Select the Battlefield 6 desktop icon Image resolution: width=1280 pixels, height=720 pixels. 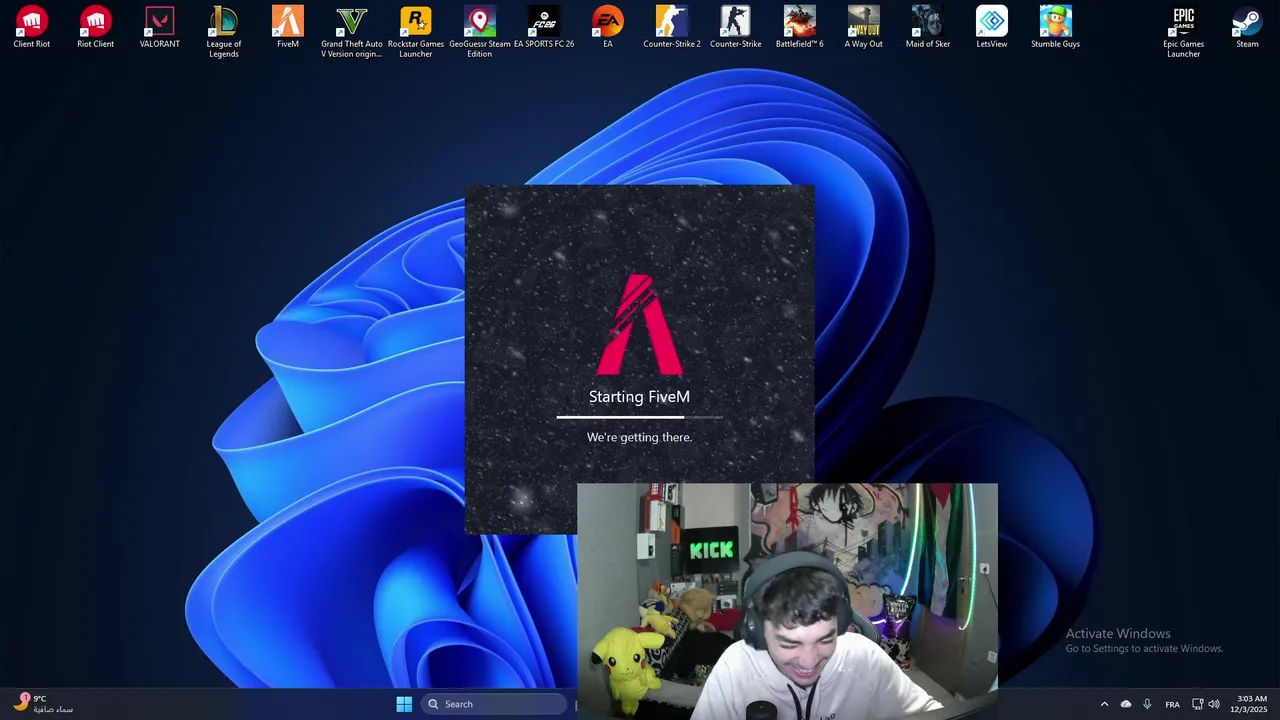[x=800, y=28]
